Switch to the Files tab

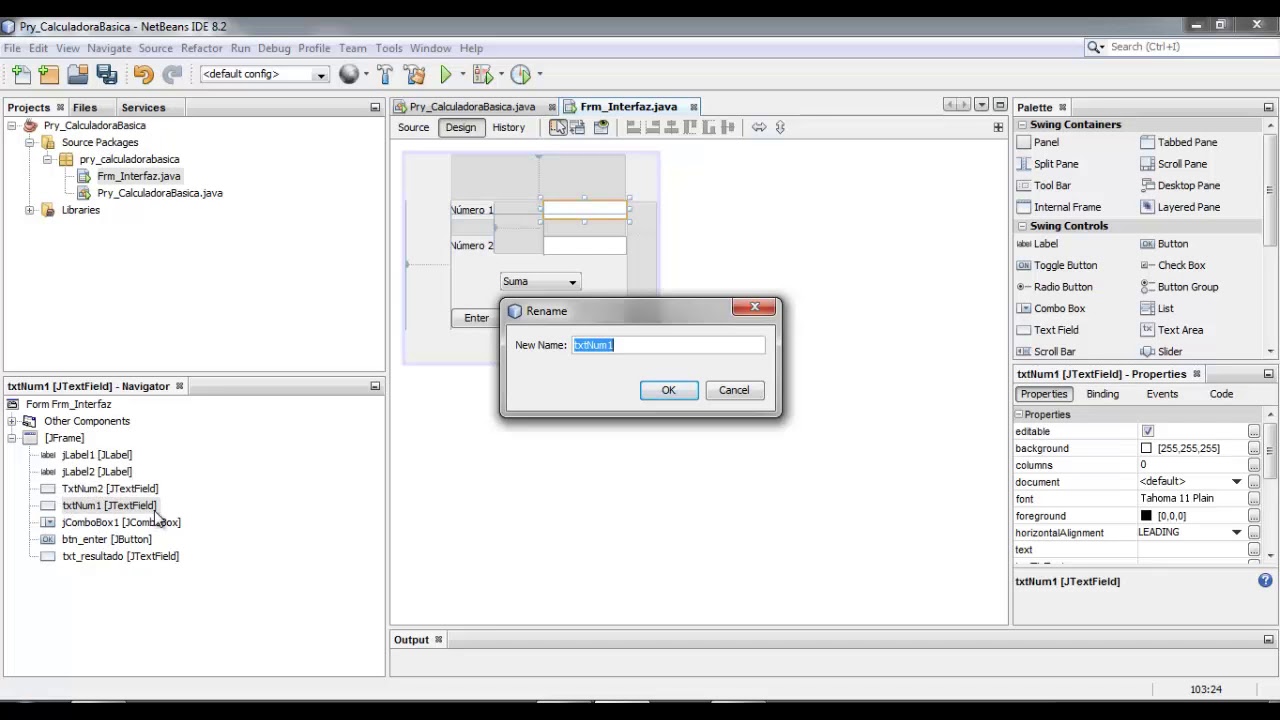pyautogui.click(x=85, y=107)
